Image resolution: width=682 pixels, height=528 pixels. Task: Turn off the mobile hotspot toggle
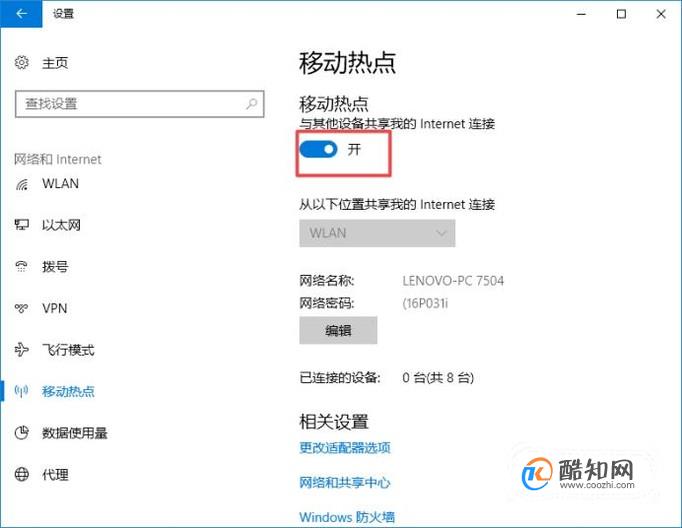318,149
